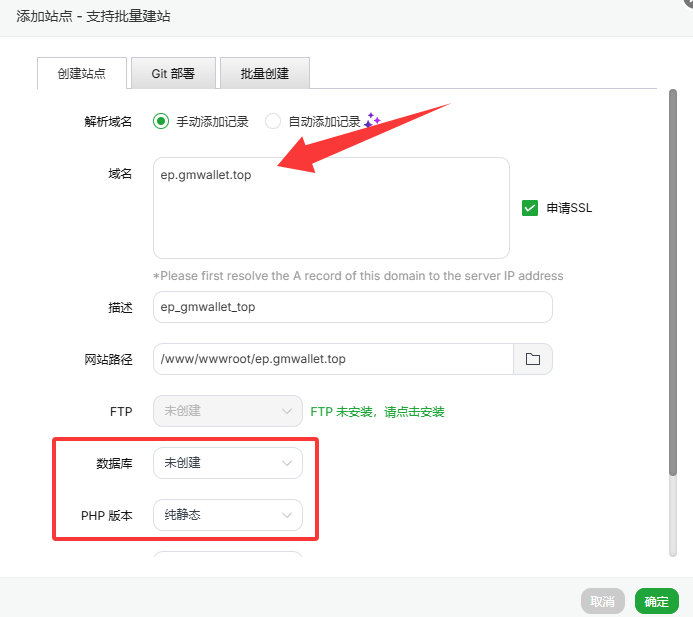The width and height of the screenshot is (693, 617).
Task: Expand the 数据库 dropdown
Action: click(227, 463)
